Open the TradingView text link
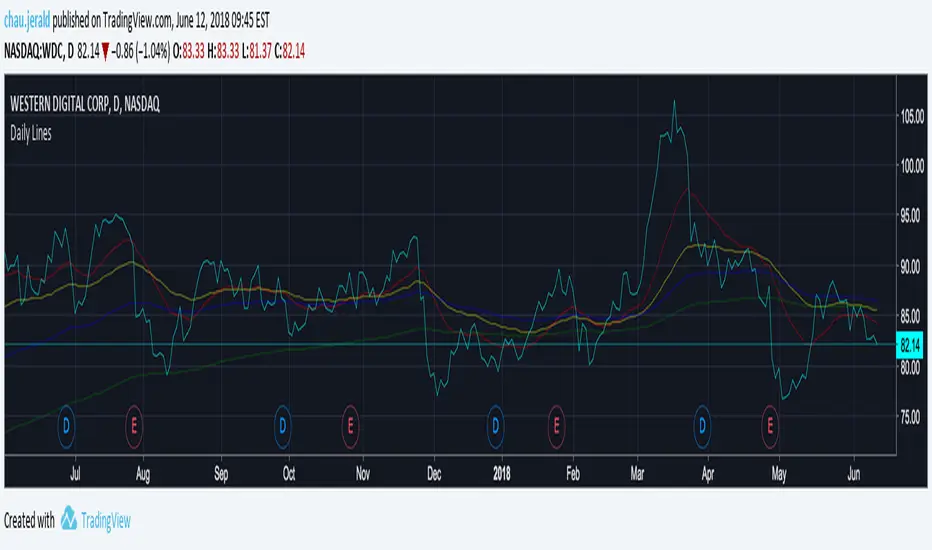The image size is (932, 550). tap(106, 521)
